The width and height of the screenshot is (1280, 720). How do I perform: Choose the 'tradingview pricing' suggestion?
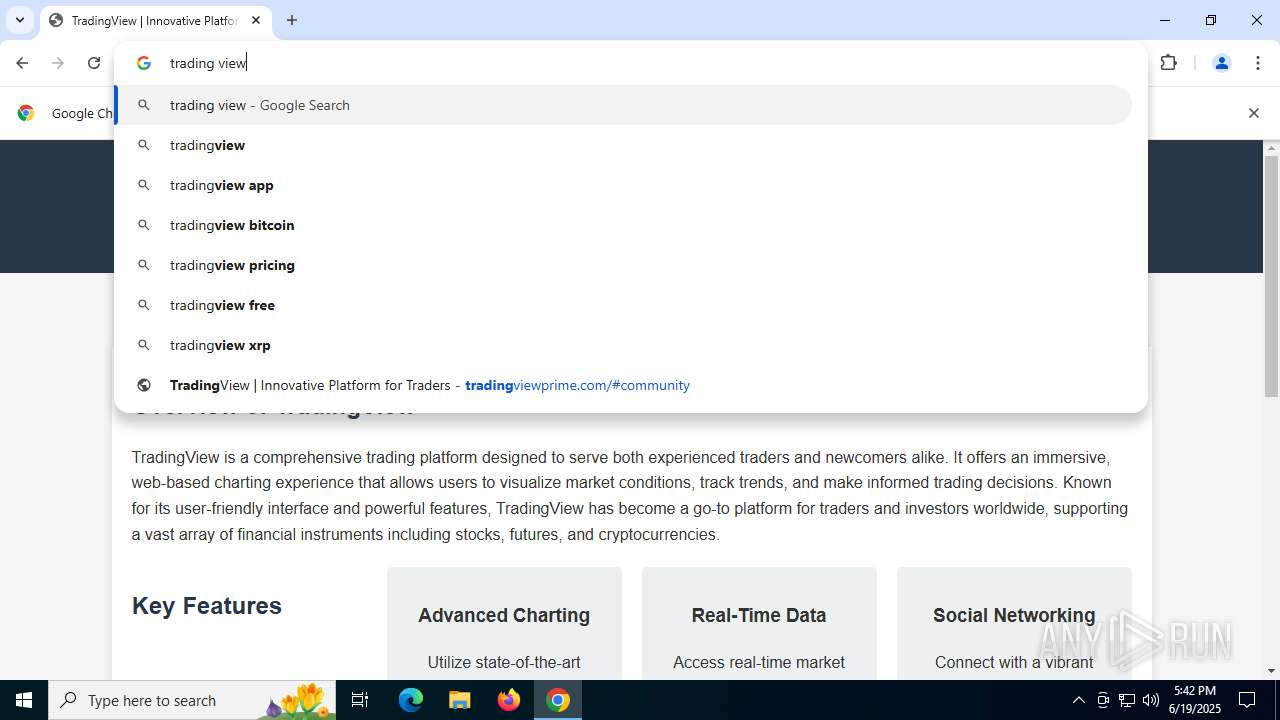pyautogui.click(x=623, y=265)
